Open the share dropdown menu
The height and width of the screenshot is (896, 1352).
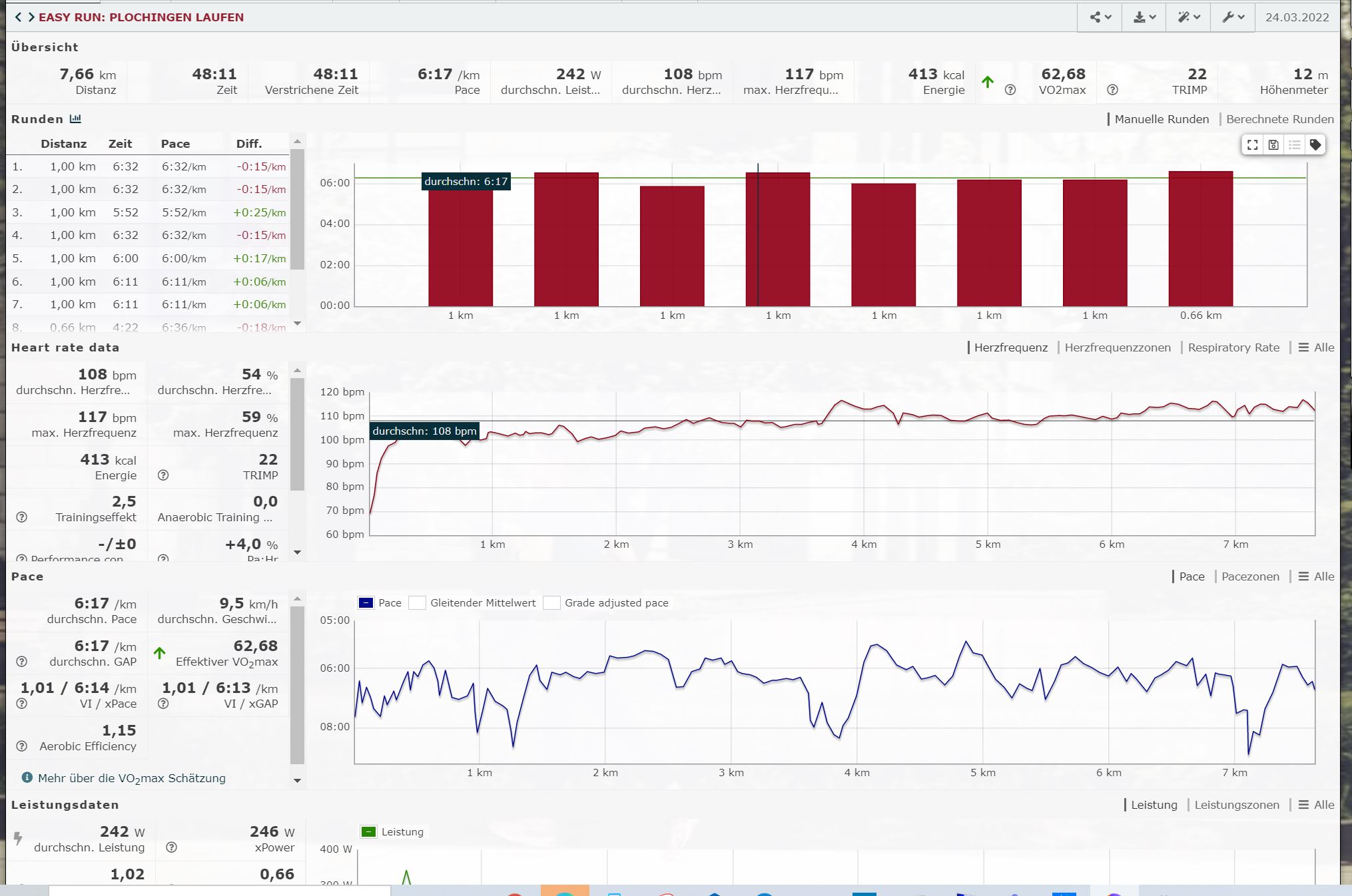pyautogui.click(x=1100, y=17)
